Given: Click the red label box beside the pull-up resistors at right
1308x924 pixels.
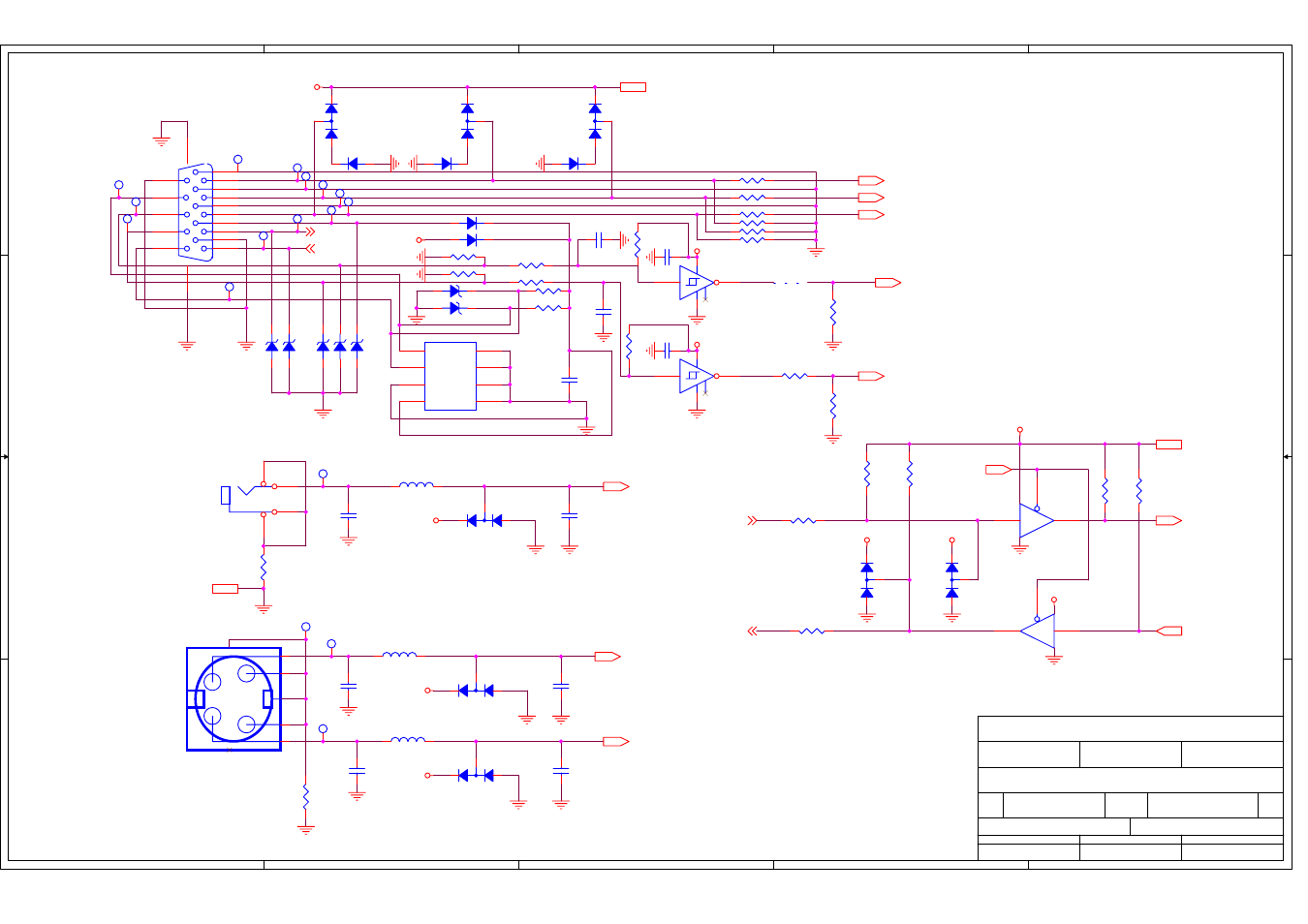Looking at the screenshot, I should point(1168,445).
